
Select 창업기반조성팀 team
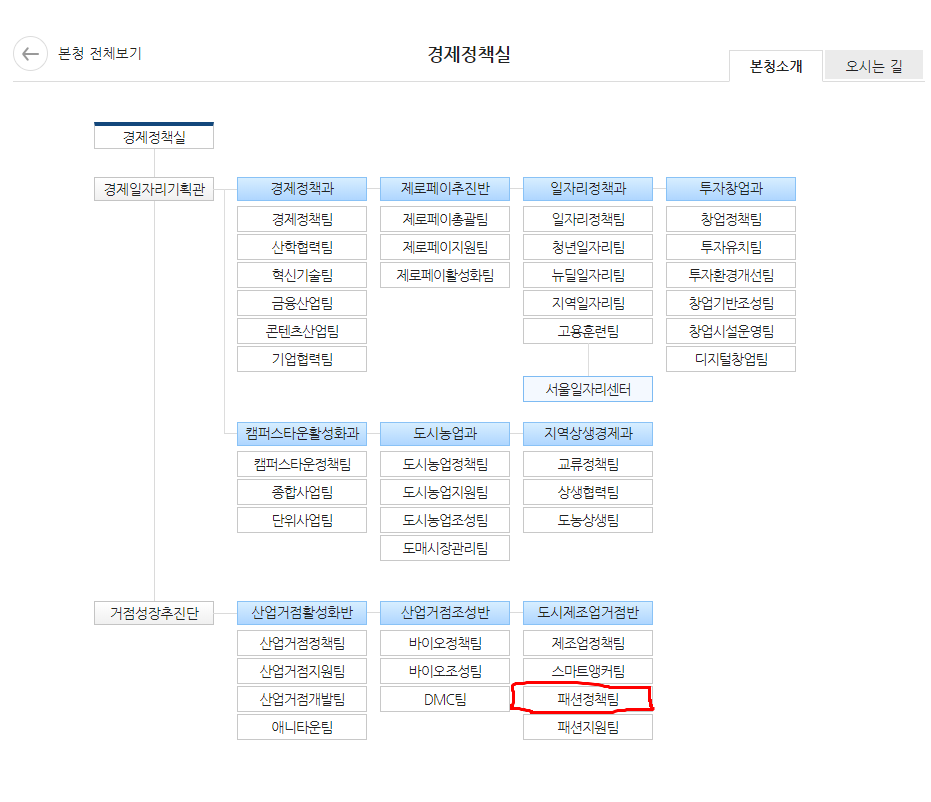tap(731, 303)
